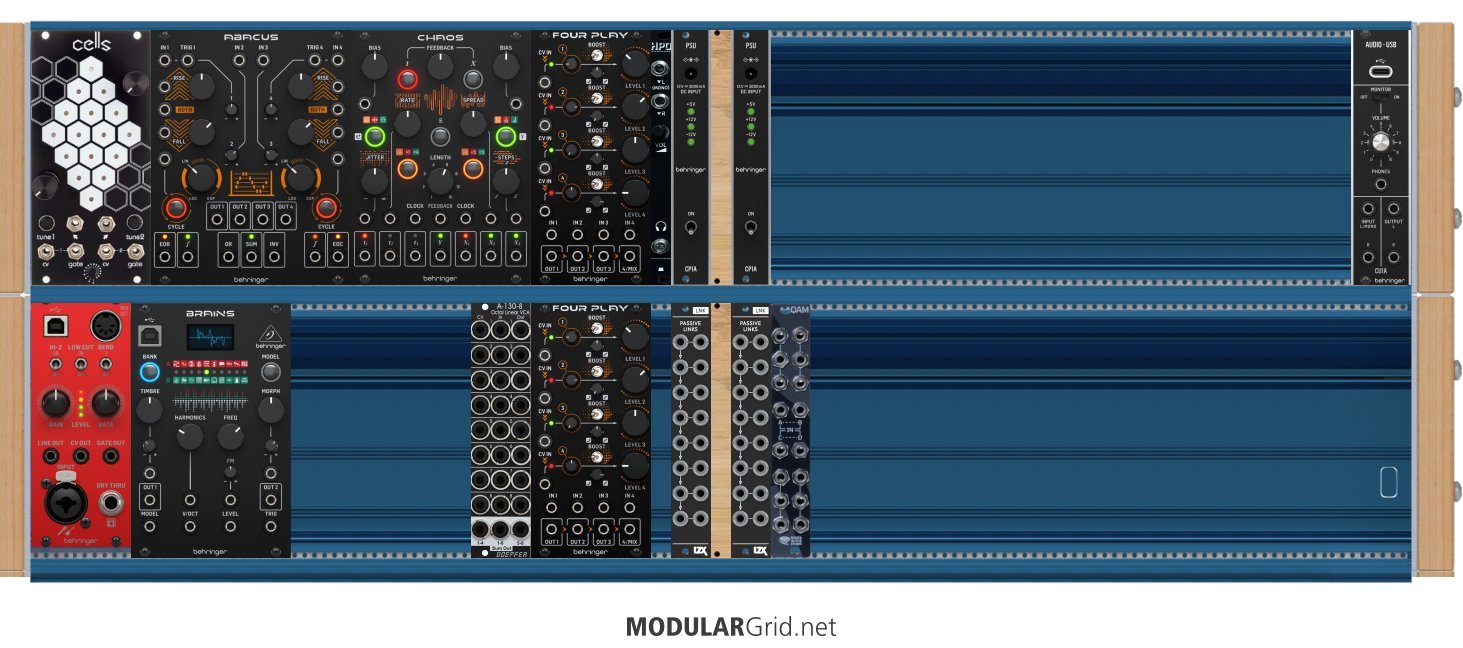The width and height of the screenshot is (1463, 648).
Task: Click the INV jack on Abacus
Action: coord(275,258)
